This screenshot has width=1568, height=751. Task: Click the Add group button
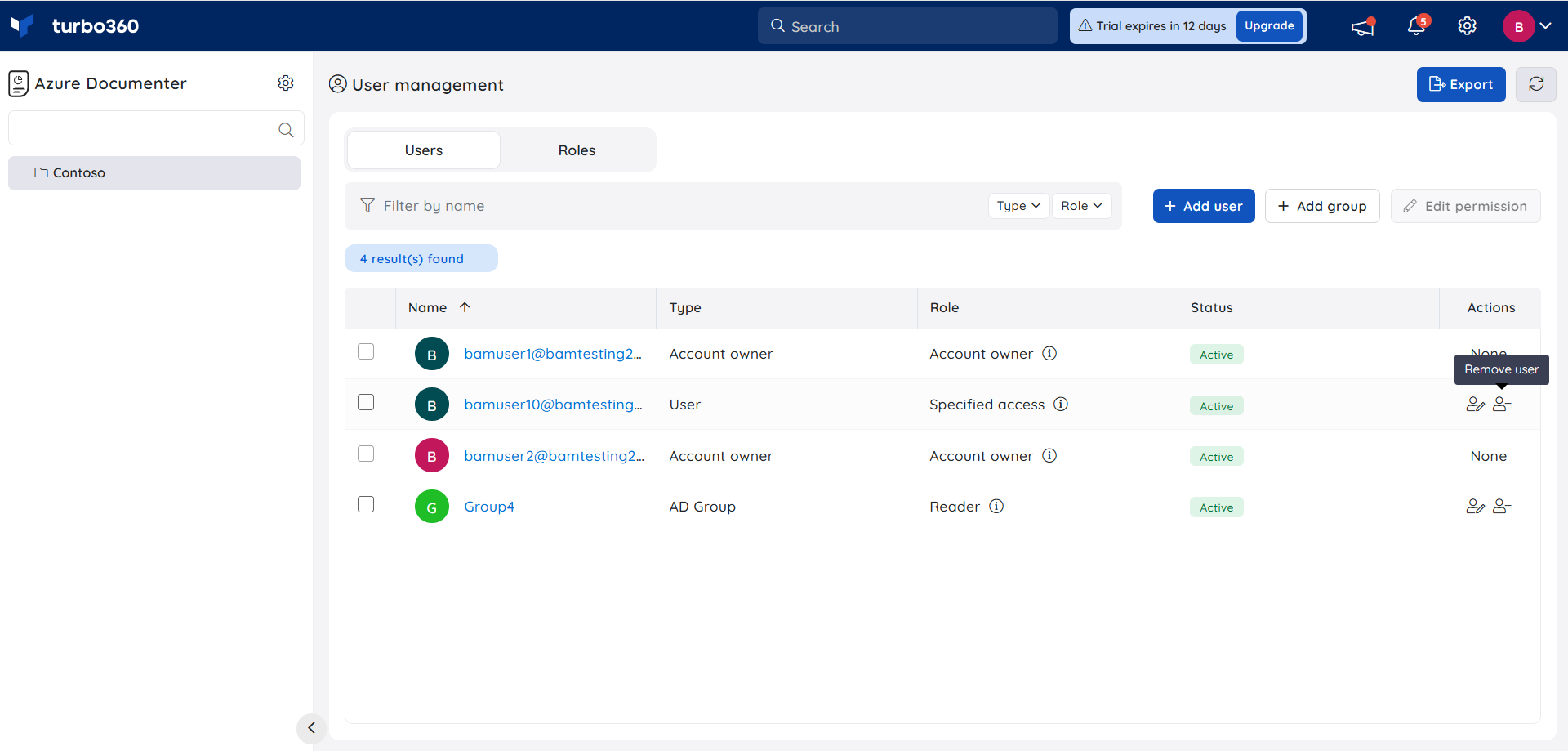[1322, 206]
